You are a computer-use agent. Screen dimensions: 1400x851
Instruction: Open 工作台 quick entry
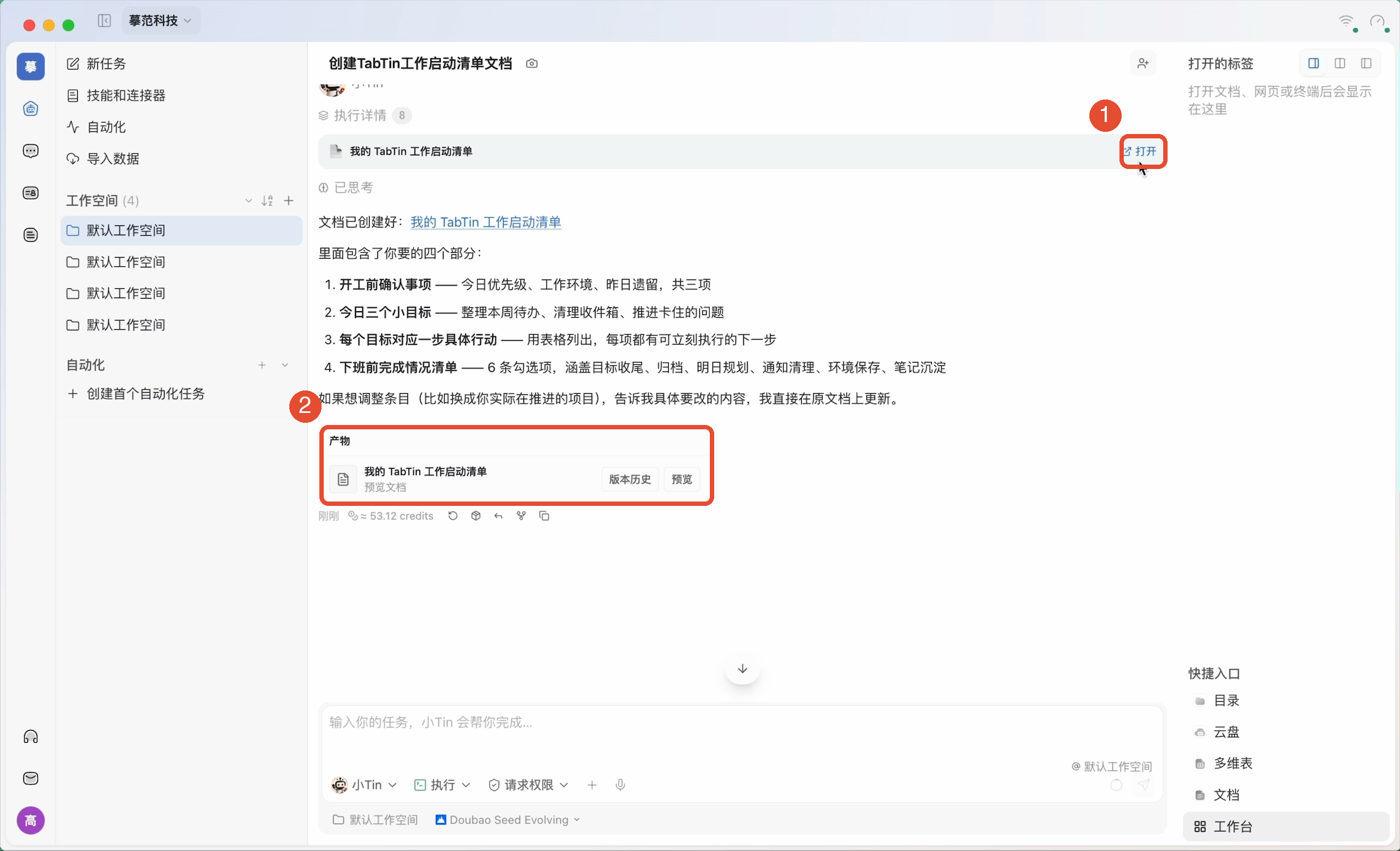click(1286, 826)
